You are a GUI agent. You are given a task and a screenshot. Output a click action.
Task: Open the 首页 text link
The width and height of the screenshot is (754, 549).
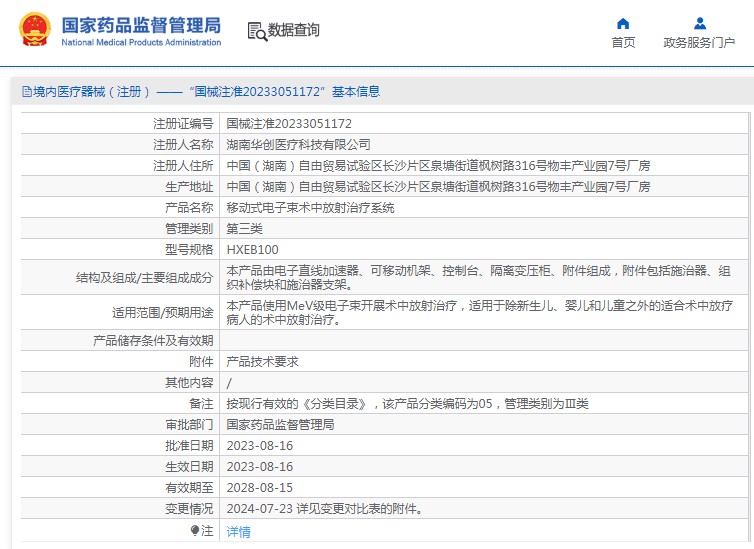pyautogui.click(x=623, y=42)
